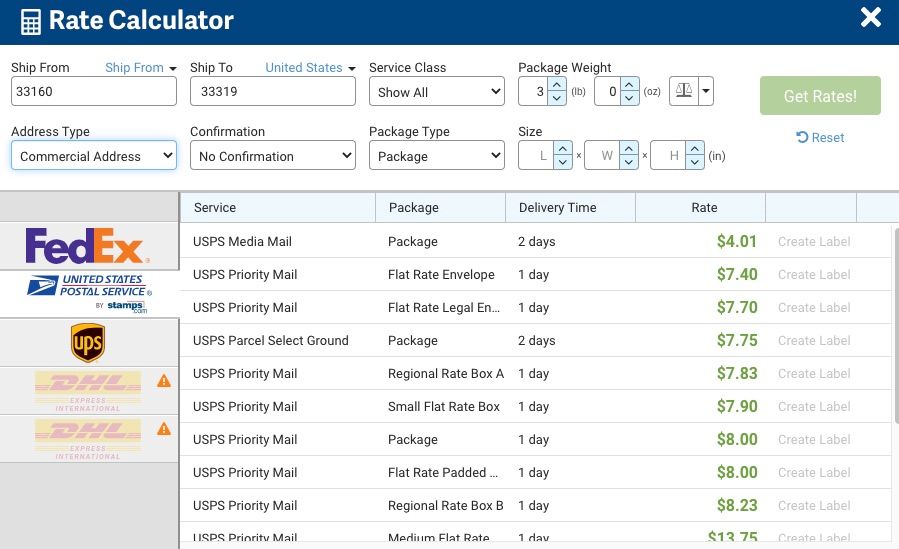Click the scale icon button for weight
The image size is (899, 549).
point(683,91)
